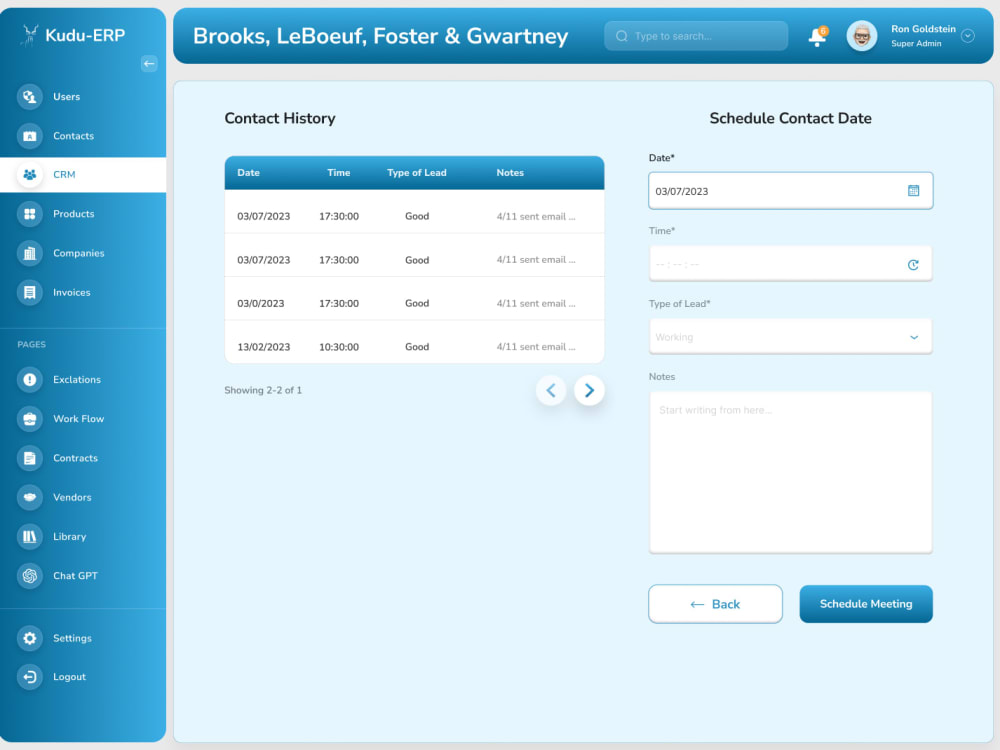This screenshot has width=1000, height=750.
Task: Click the Time input field
Action: [790, 264]
